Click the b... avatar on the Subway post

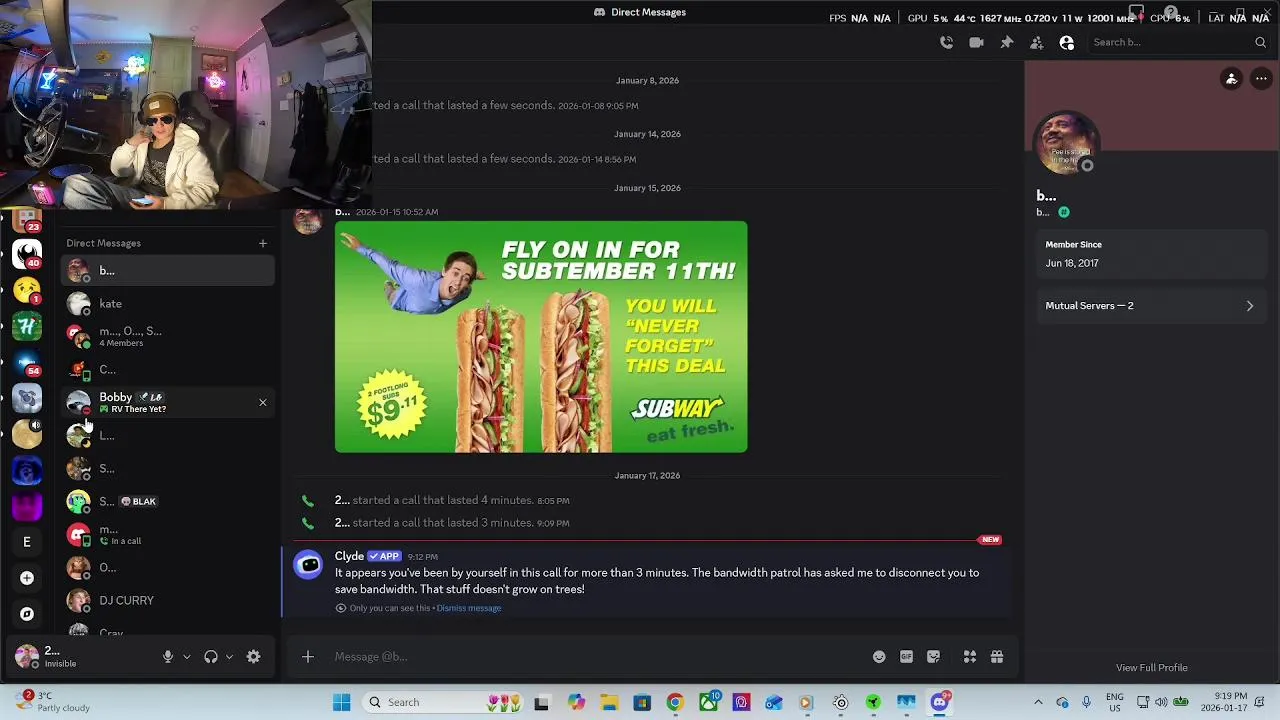308,221
